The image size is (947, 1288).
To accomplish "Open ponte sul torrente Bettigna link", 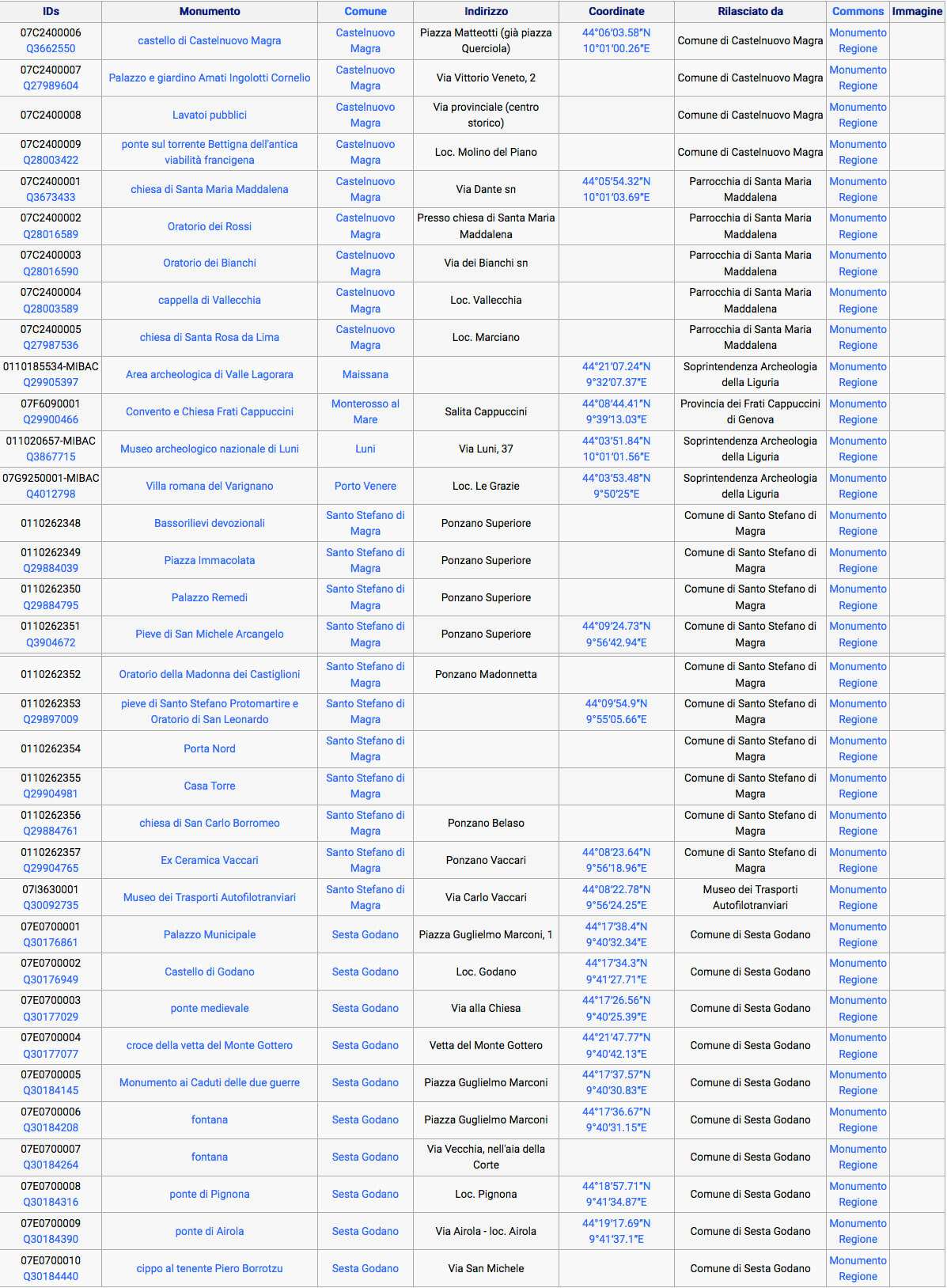I will (x=210, y=152).
